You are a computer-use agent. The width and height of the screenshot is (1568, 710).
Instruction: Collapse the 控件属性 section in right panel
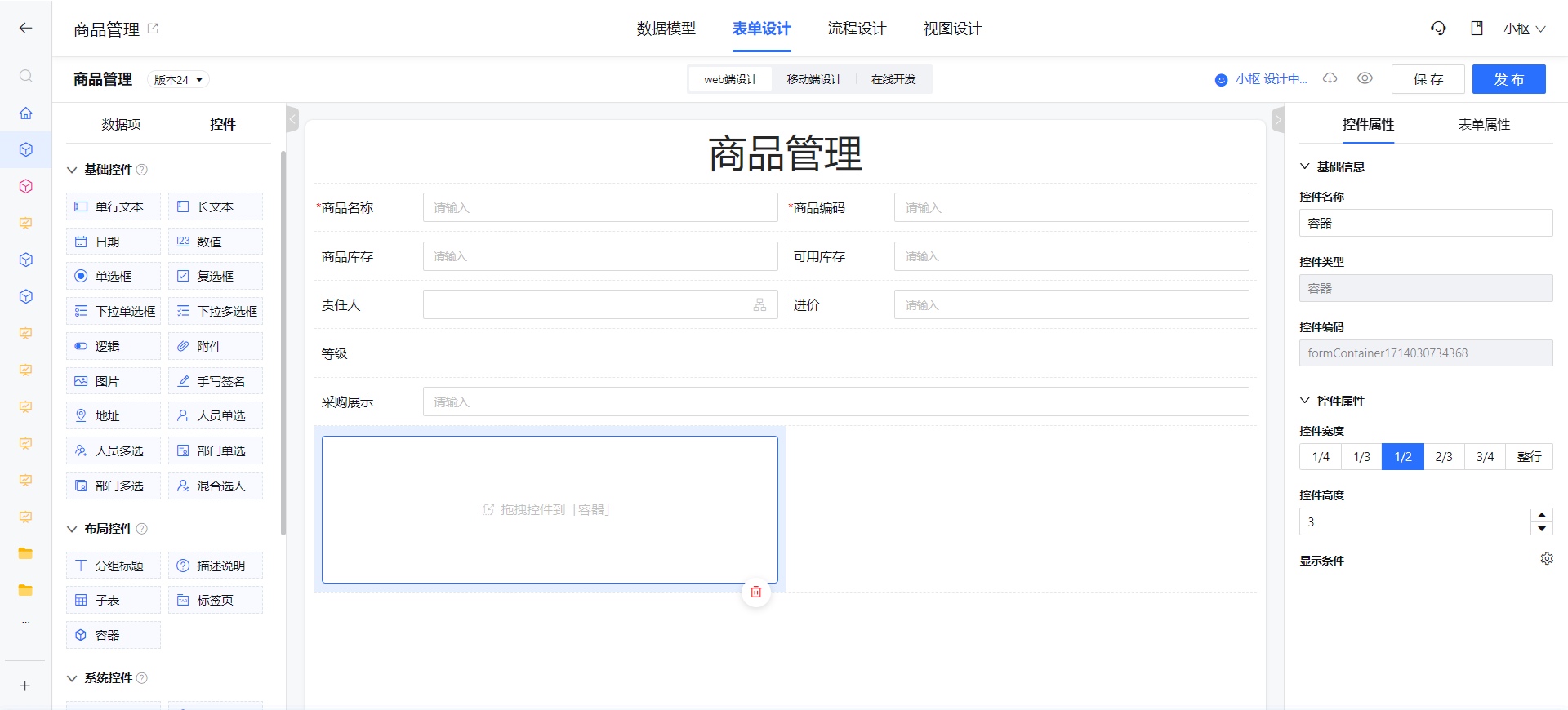[x=1304, y=401]
